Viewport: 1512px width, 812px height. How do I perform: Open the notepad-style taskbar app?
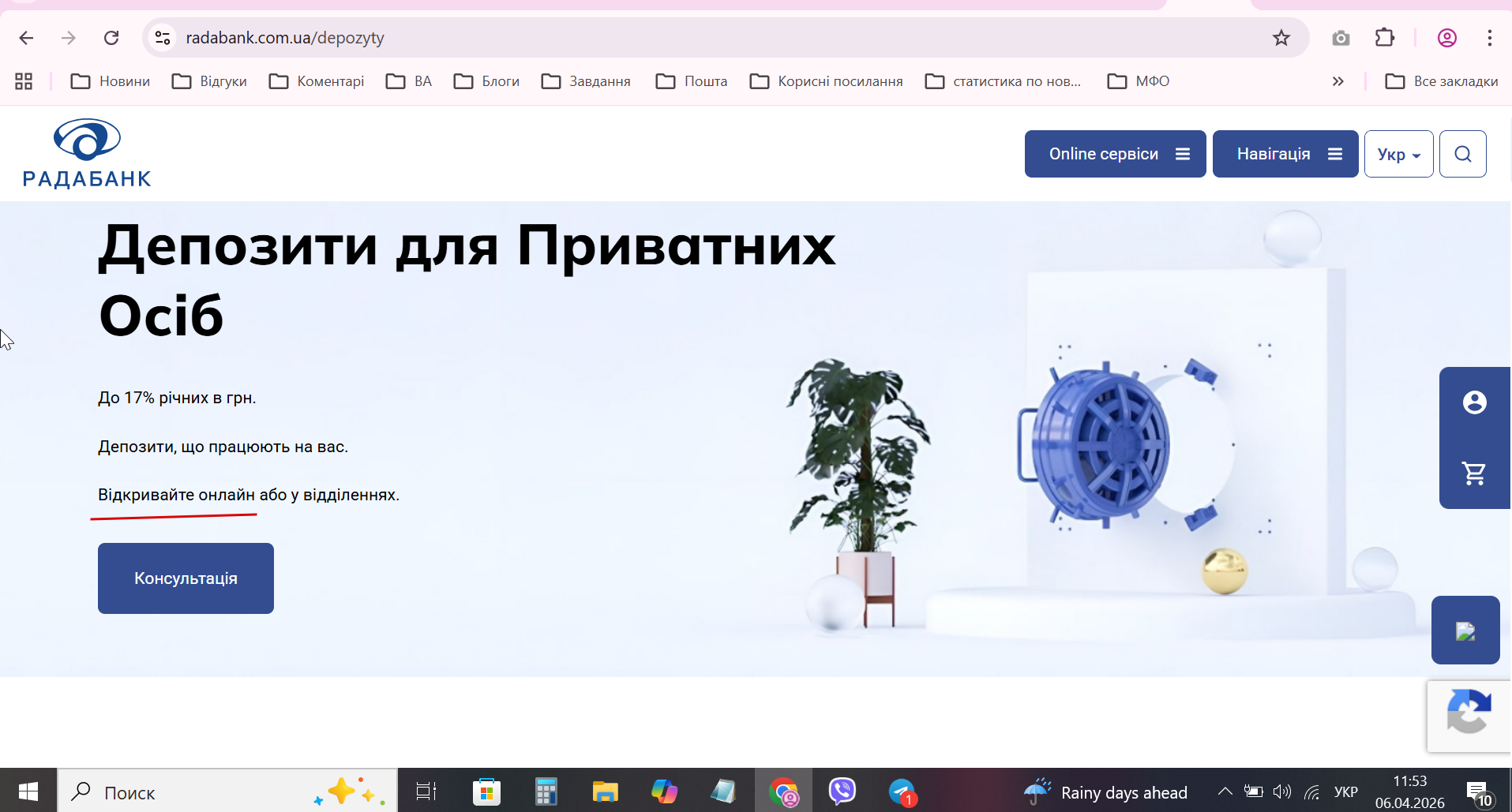point(723,791)
